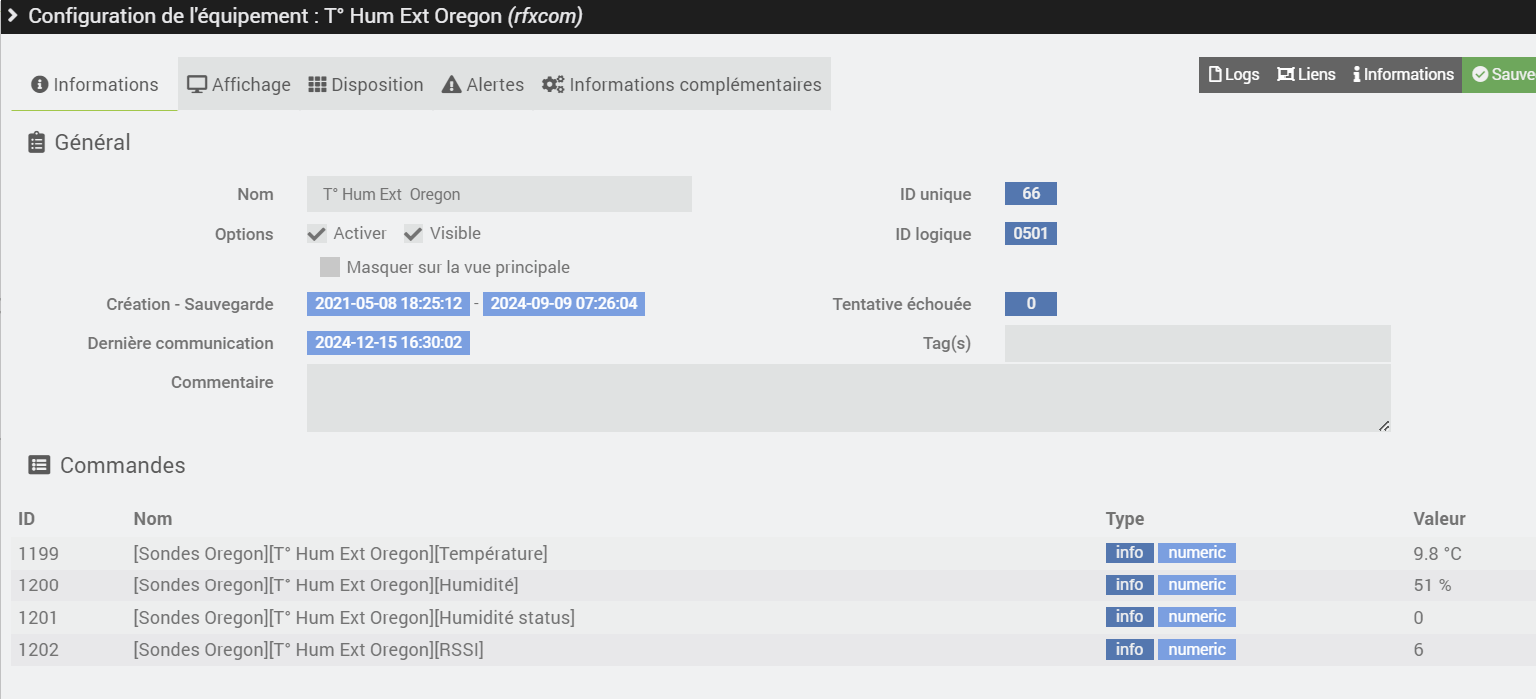Click the Informations complémentaires gears icon
The width and height of the screenshot is (1536, 699).
tap(553, 85)
